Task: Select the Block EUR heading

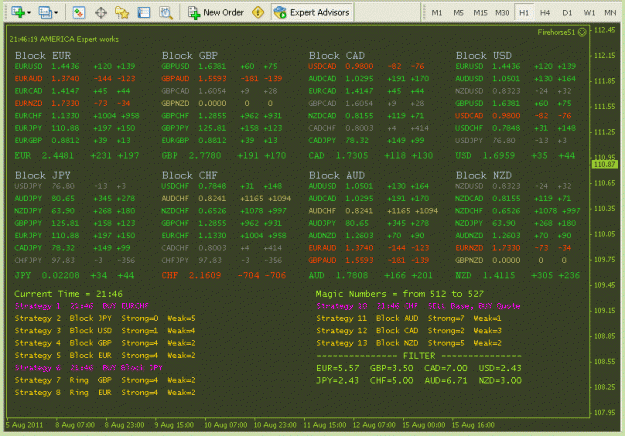Action: click(43, 55)
